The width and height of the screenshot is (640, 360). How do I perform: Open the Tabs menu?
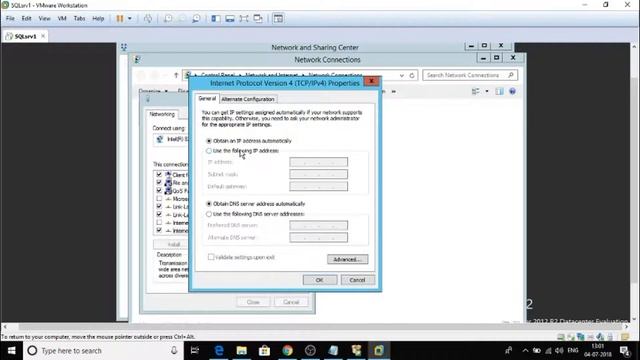pyautogui.click(x=79, y=18)
